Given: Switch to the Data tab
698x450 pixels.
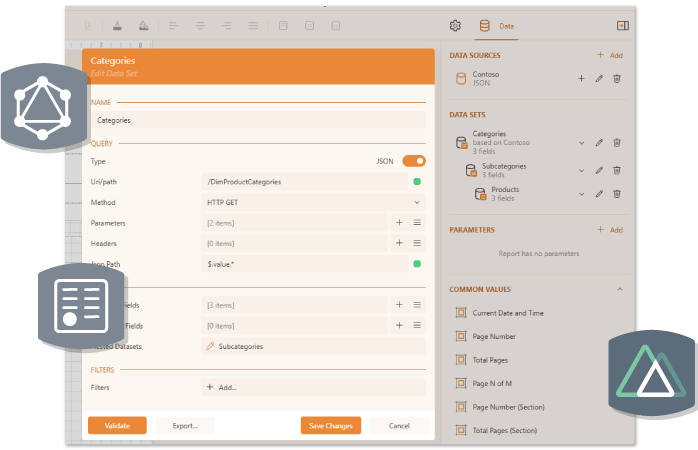Looking at the screenshot, I should (x=496, y=26).
